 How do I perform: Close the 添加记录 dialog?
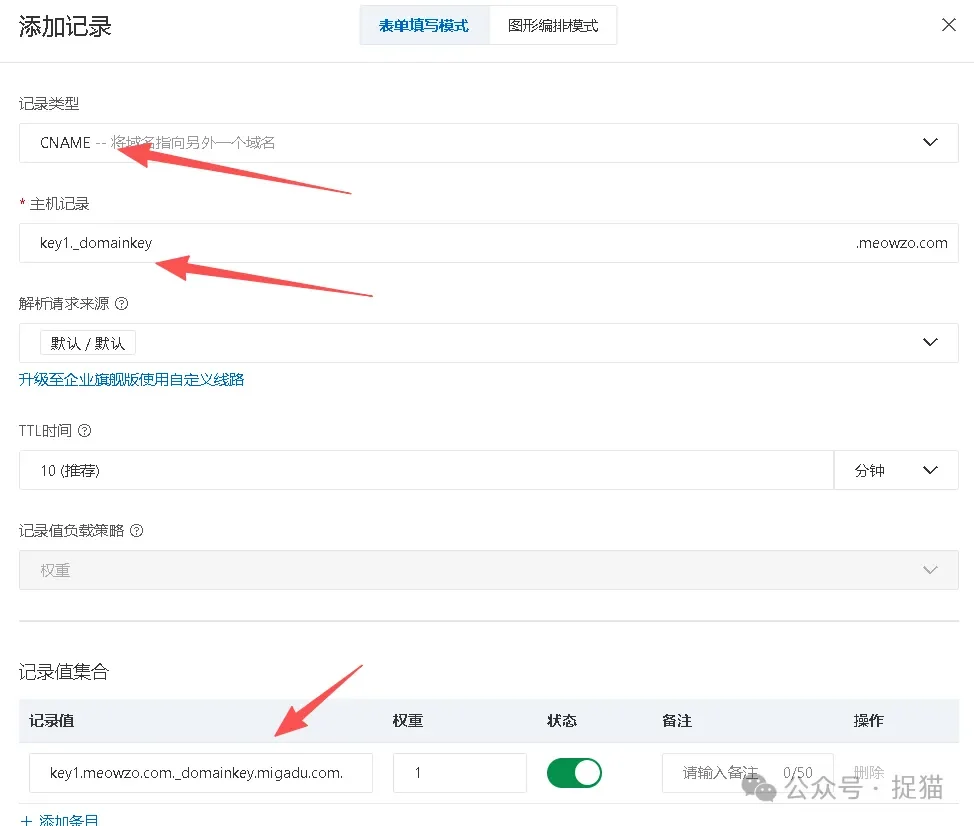pyautogui.click(x=948, y=24)
